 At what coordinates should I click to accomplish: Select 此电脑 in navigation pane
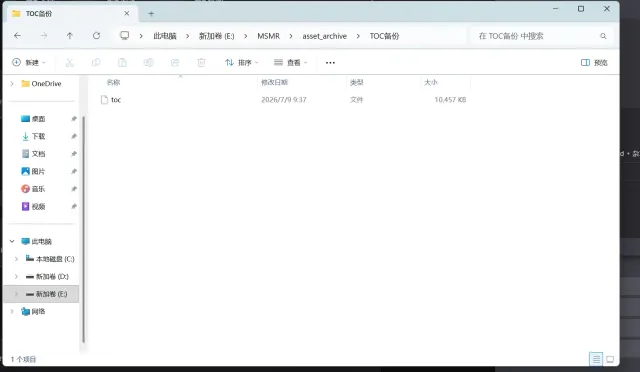(41, 241)
